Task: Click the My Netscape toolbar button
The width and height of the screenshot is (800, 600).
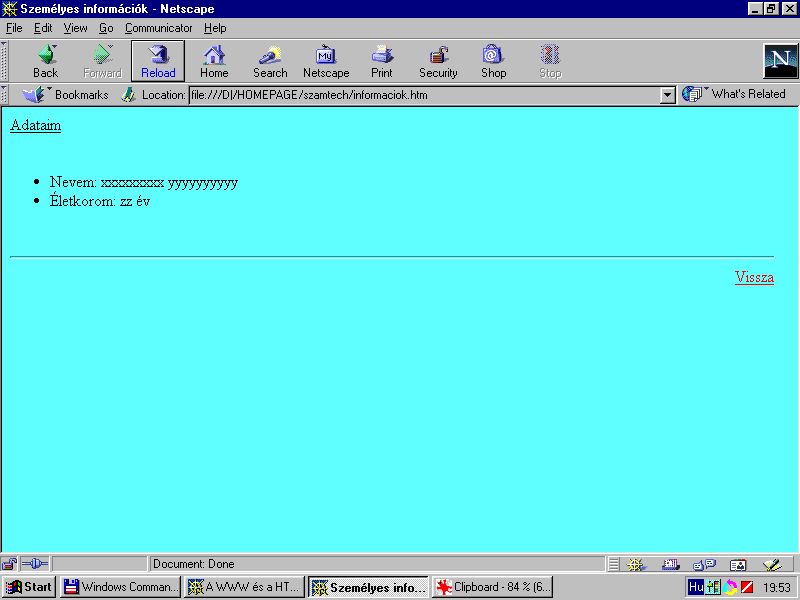Action: (326, 61)
